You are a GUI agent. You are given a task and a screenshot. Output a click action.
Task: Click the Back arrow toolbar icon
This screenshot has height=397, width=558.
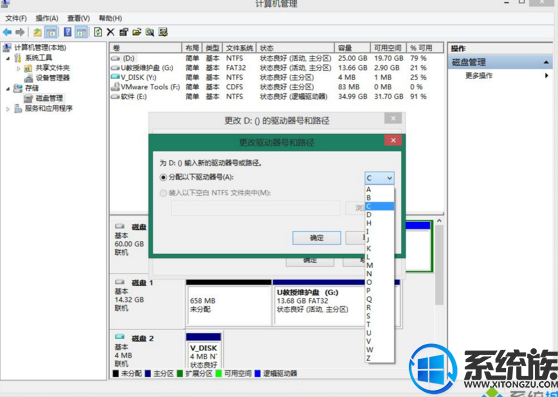pos(7,32)
